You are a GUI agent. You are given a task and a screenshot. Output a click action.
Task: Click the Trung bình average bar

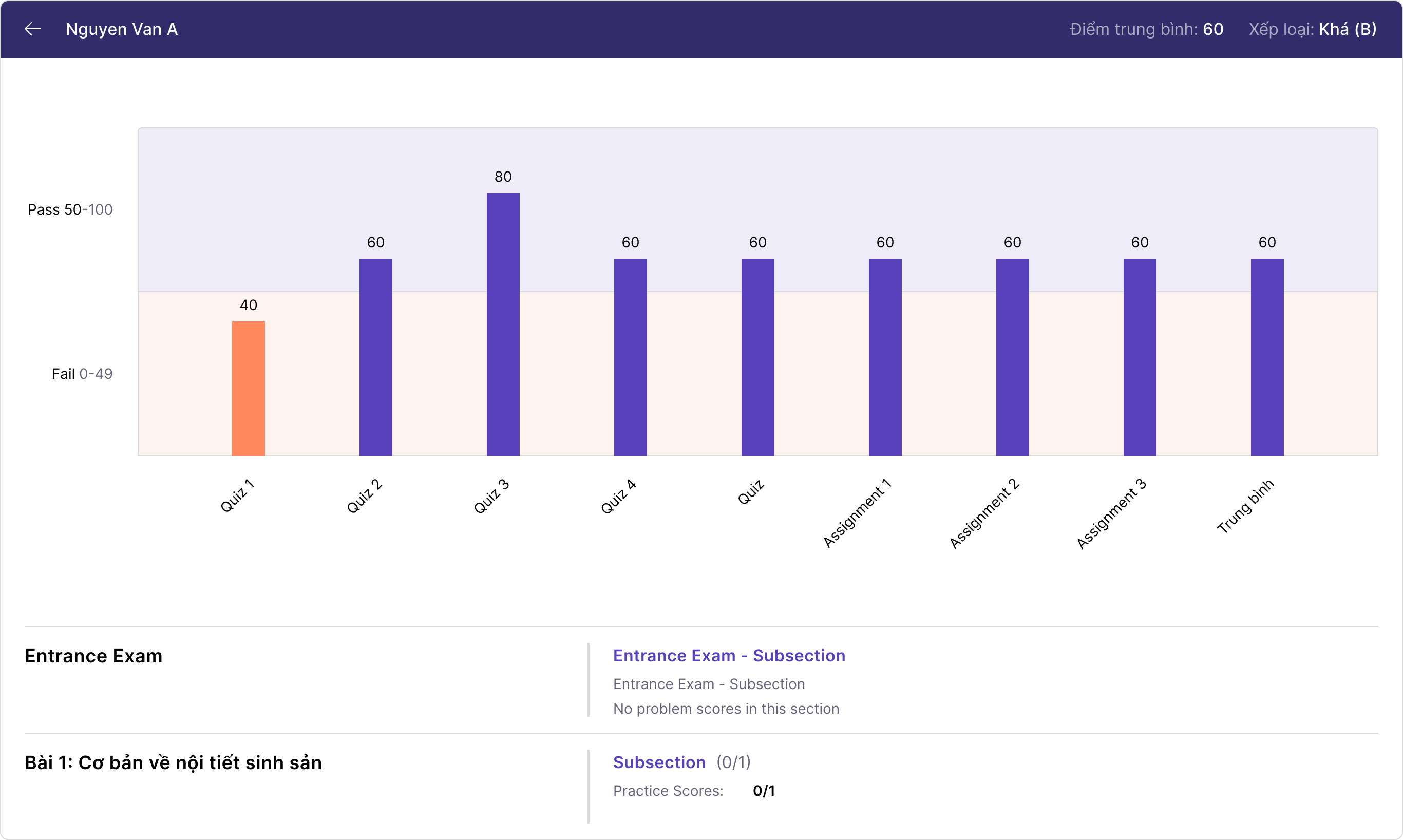[x=1267, y=357]
